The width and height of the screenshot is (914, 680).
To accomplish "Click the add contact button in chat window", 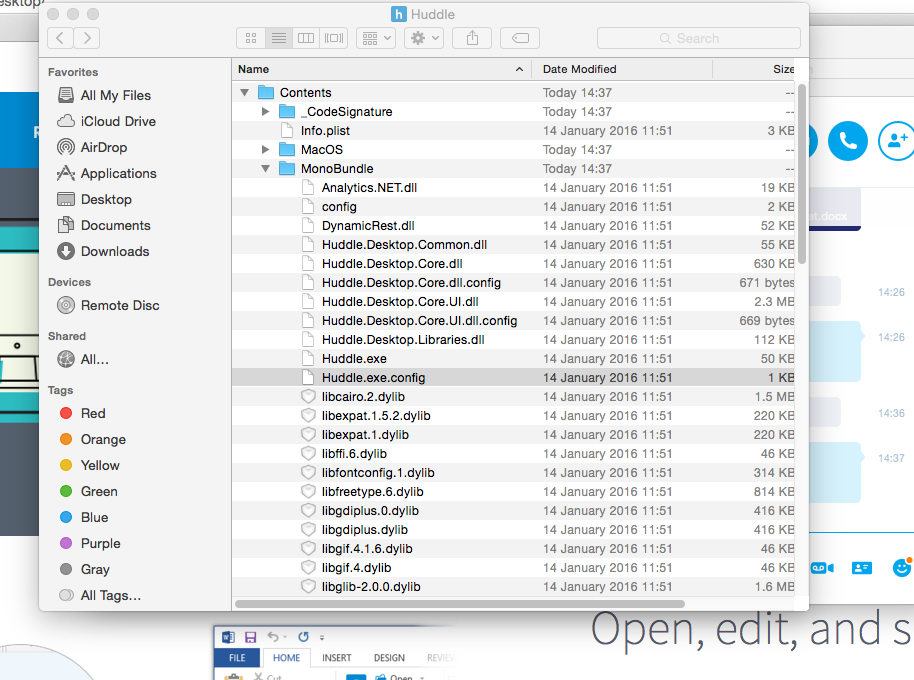I will (x=897, y=140).
